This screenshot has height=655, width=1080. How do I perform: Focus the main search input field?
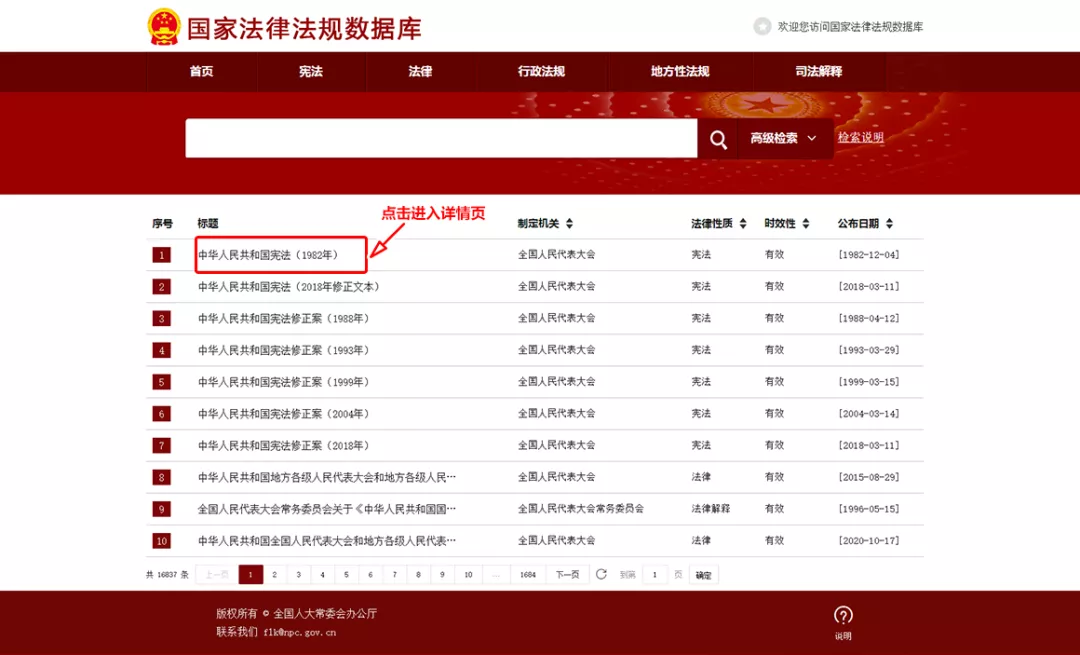[440, 139]
